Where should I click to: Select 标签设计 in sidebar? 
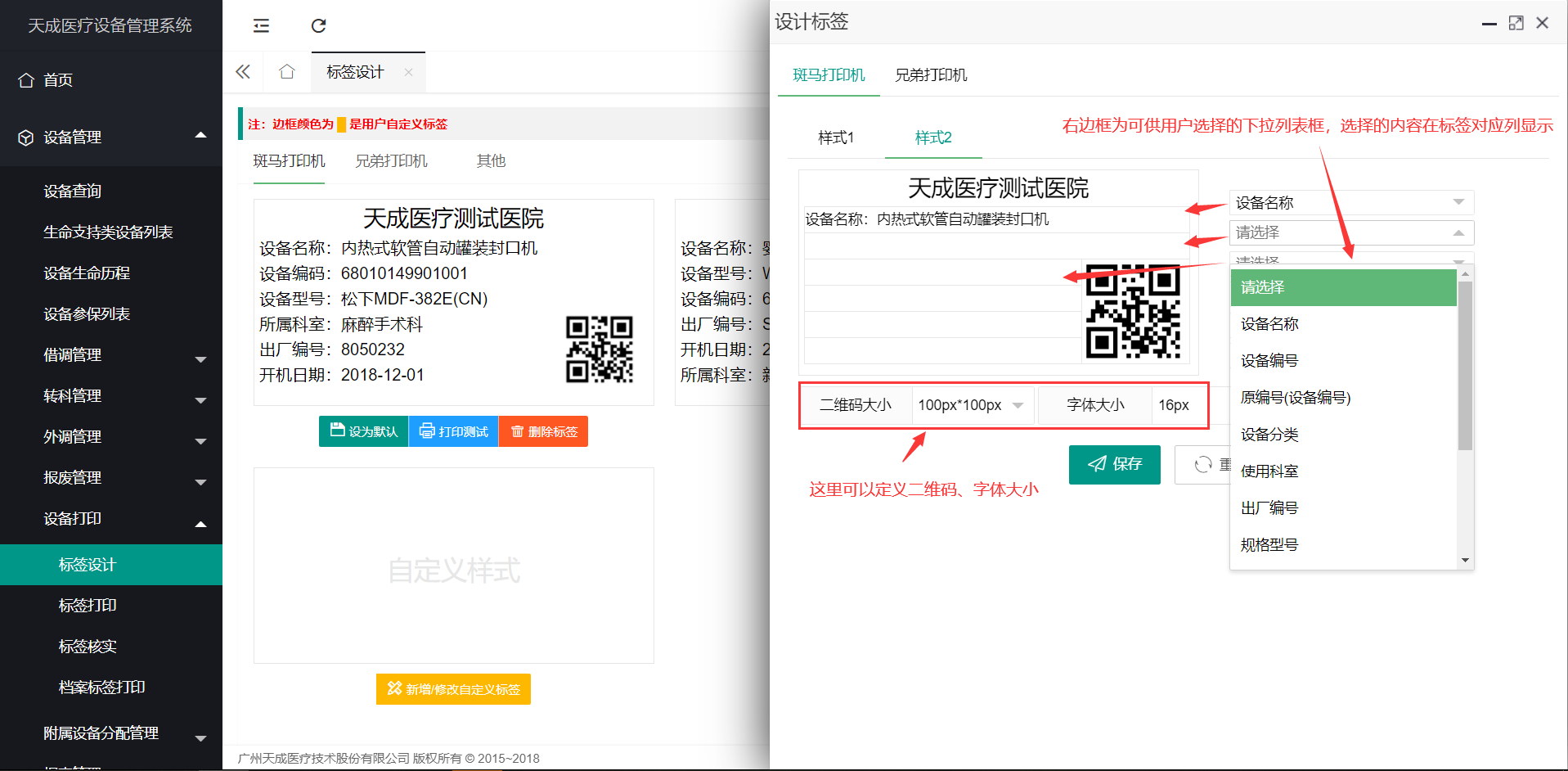point(111,565)
